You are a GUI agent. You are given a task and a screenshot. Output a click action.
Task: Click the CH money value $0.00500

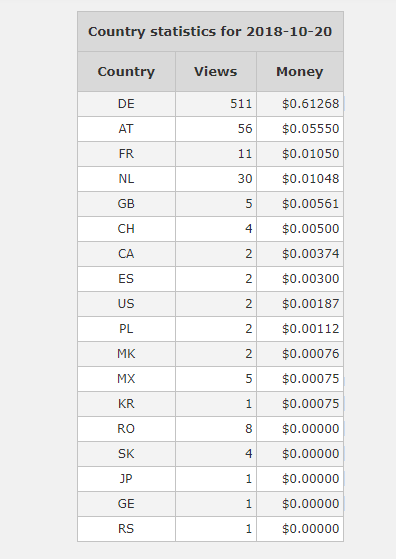point(310,229)
